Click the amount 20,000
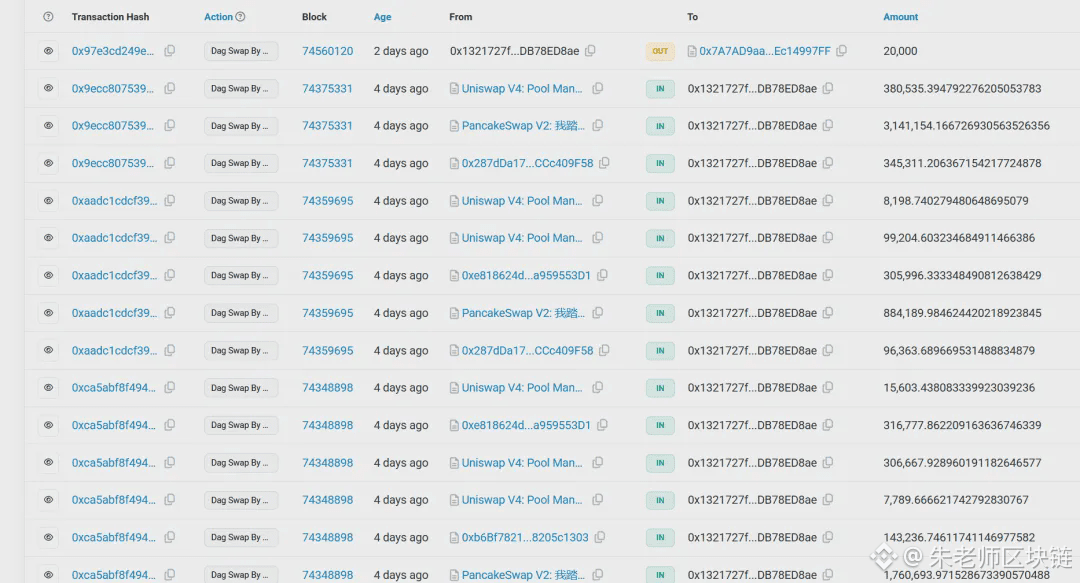 pos(900,50)
